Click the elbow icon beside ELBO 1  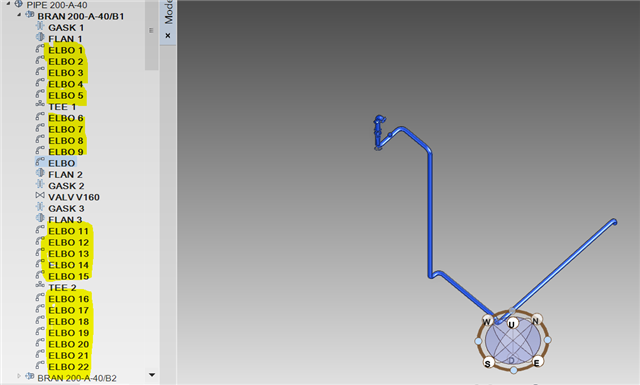point(40,49)
